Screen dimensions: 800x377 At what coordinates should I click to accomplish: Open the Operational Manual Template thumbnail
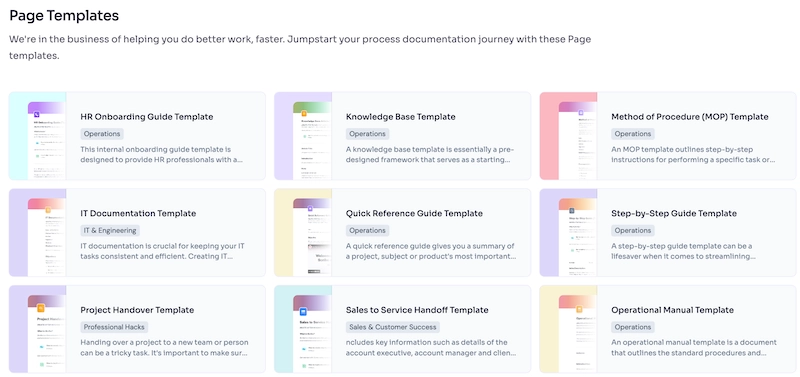[568, 329]
